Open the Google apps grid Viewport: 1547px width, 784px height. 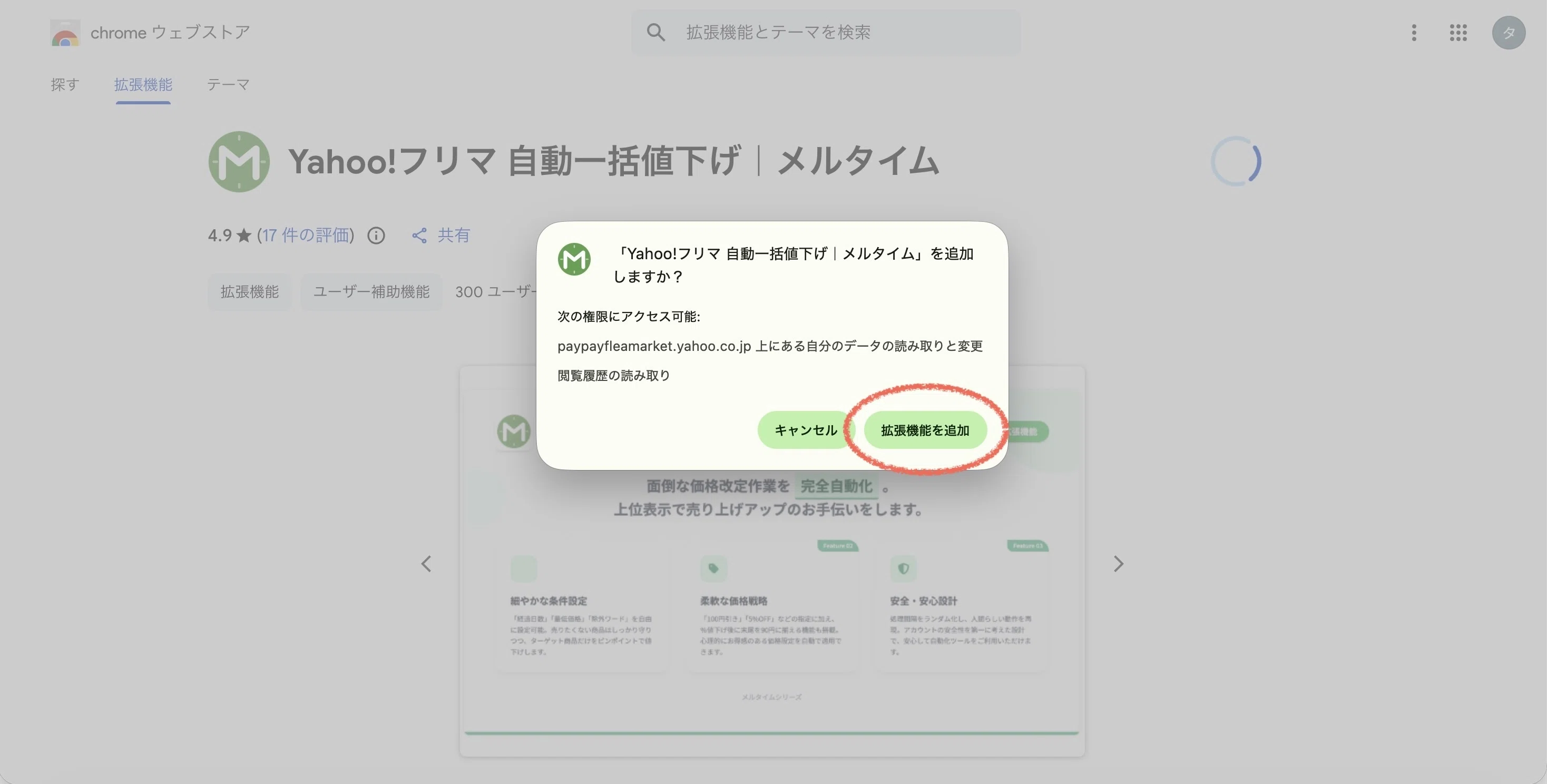click(1458, 33)
